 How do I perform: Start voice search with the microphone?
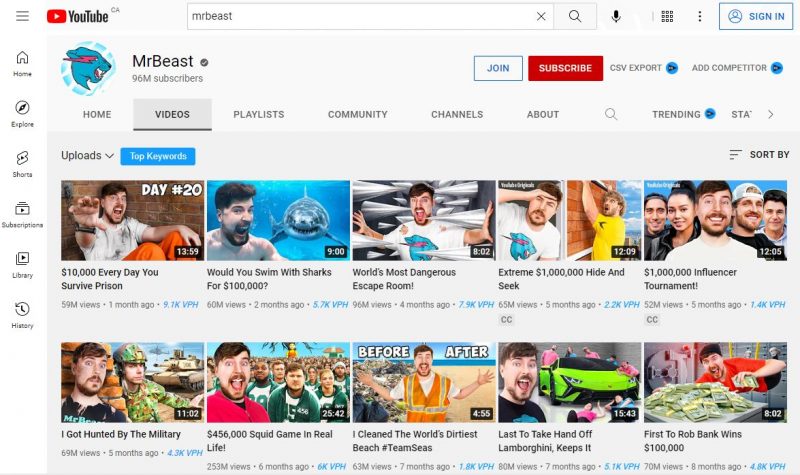pos(616,16)
